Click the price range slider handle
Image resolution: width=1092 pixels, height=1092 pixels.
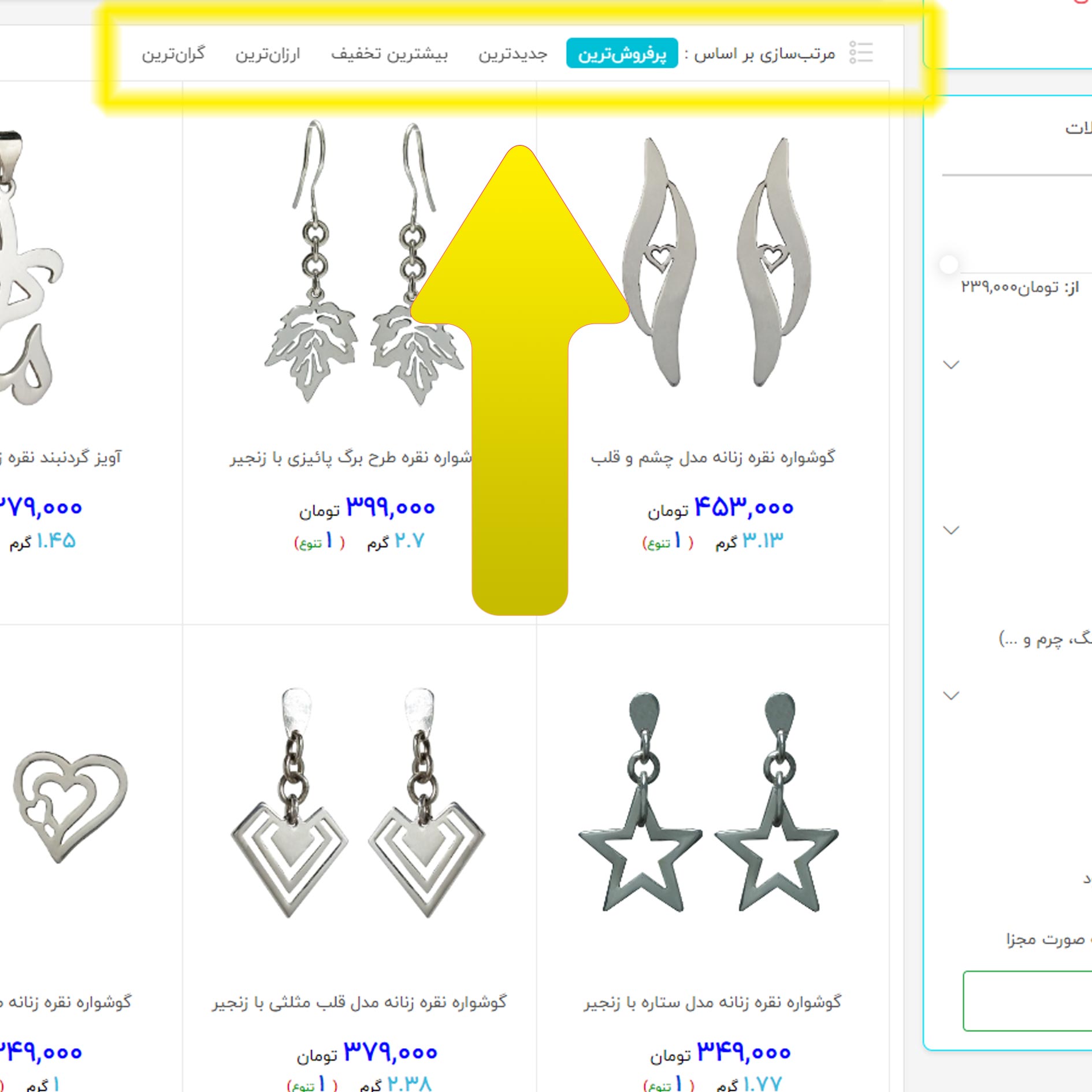(949, 265)
